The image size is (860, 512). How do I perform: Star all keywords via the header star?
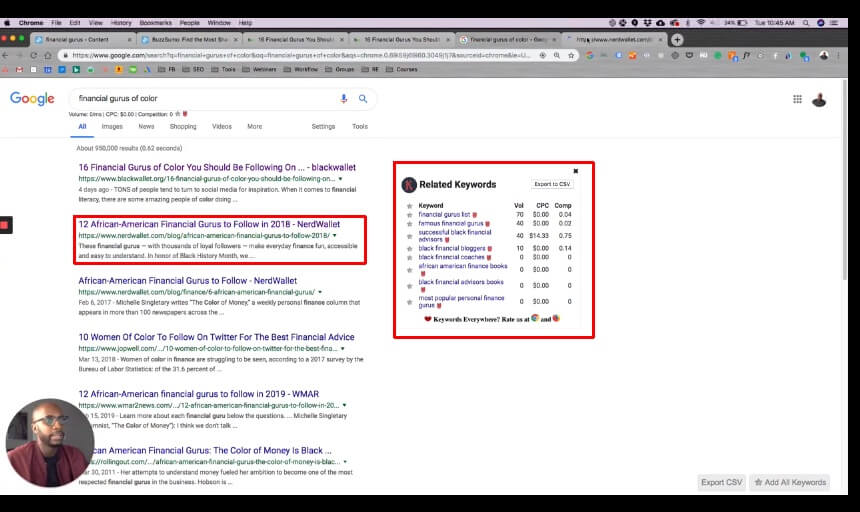409,206
